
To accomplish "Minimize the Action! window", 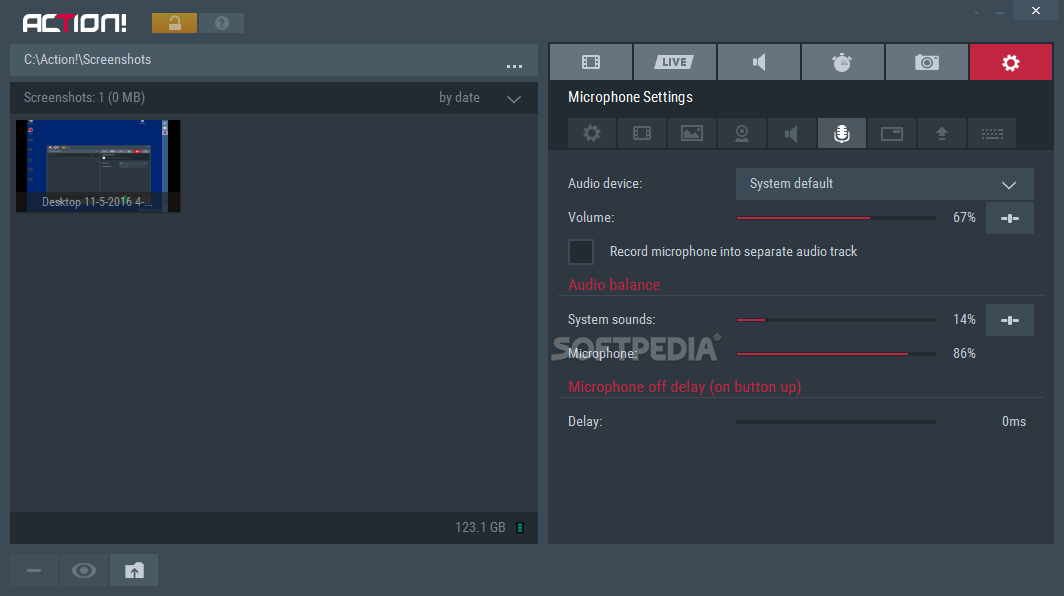I will click(x=1000, y=12).
